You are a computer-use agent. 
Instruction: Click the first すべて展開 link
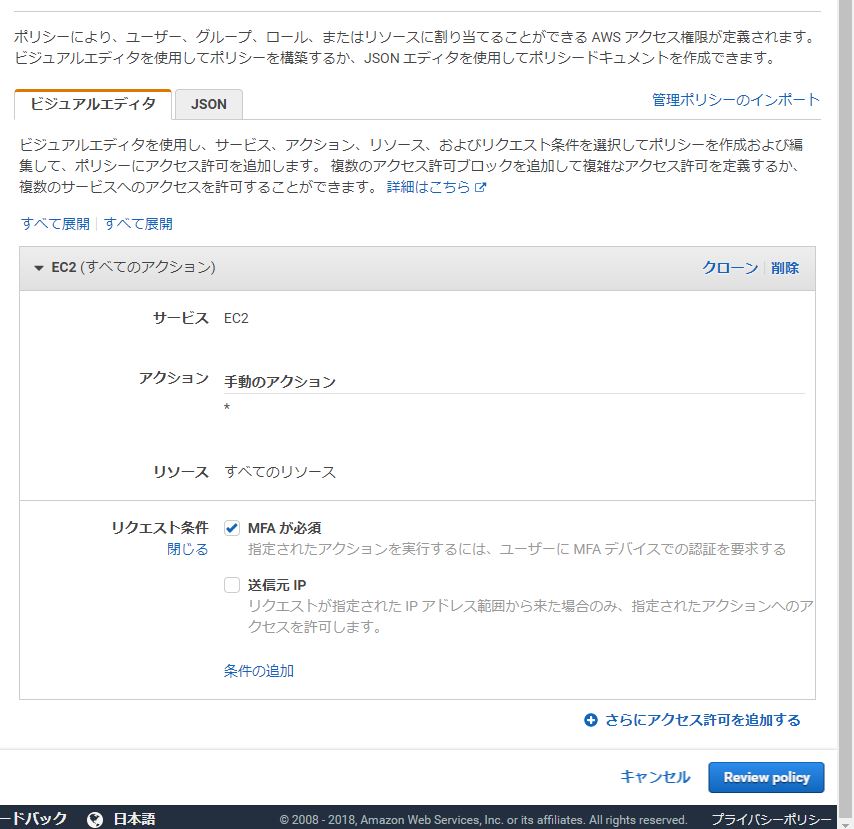55,224
